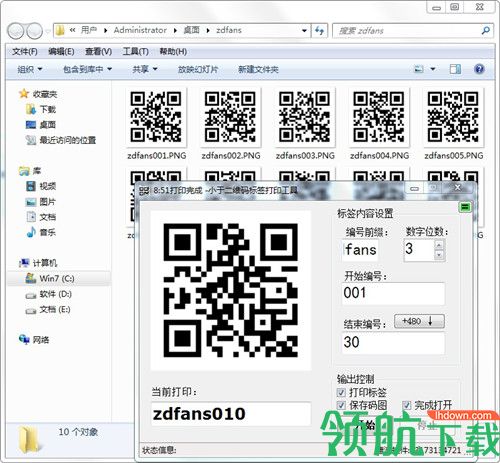Viewport: 500px width, 463px height.
Task: Click Administrator in the address path
Action: (140, 30)
